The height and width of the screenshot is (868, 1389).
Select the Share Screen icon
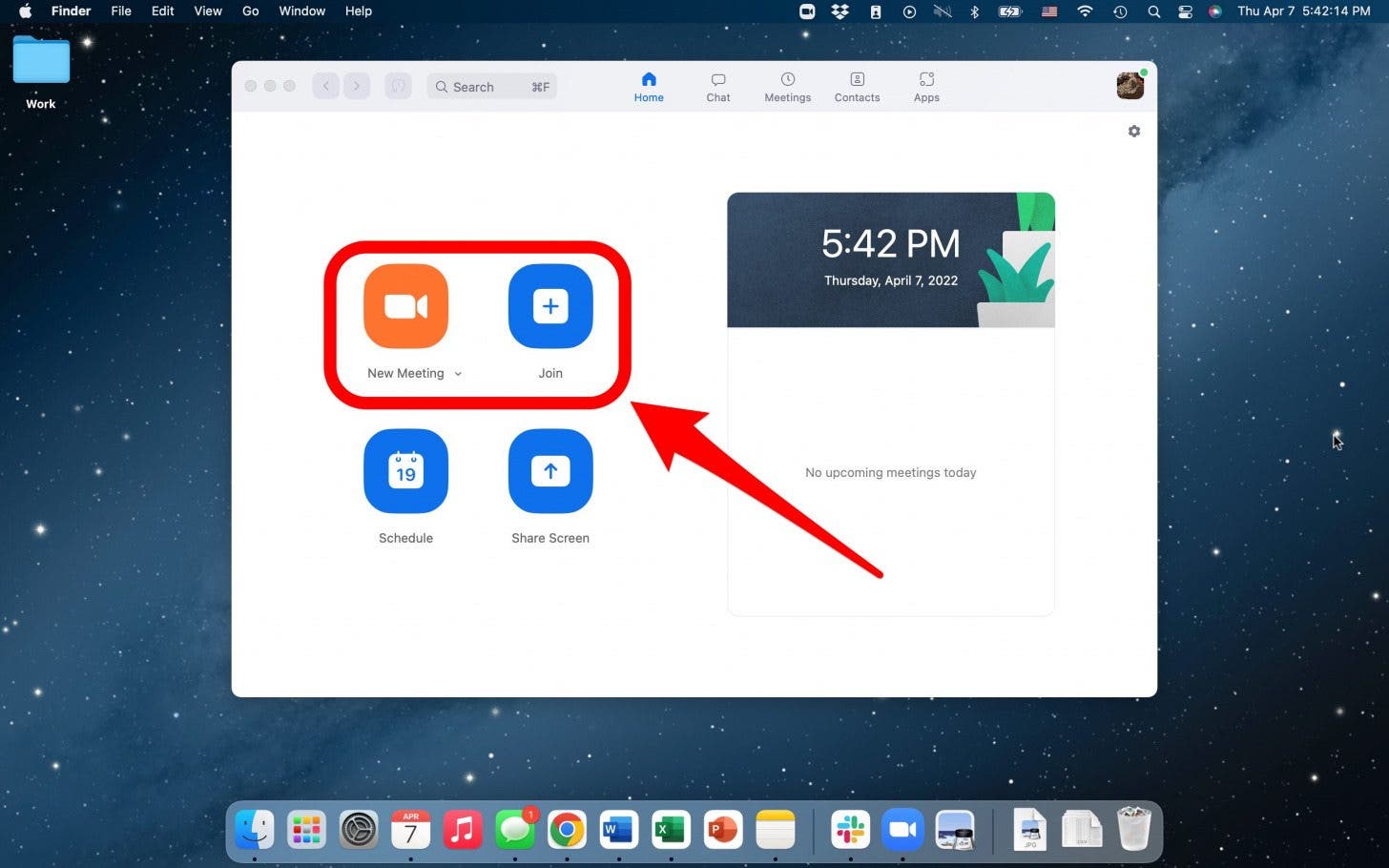550,470
